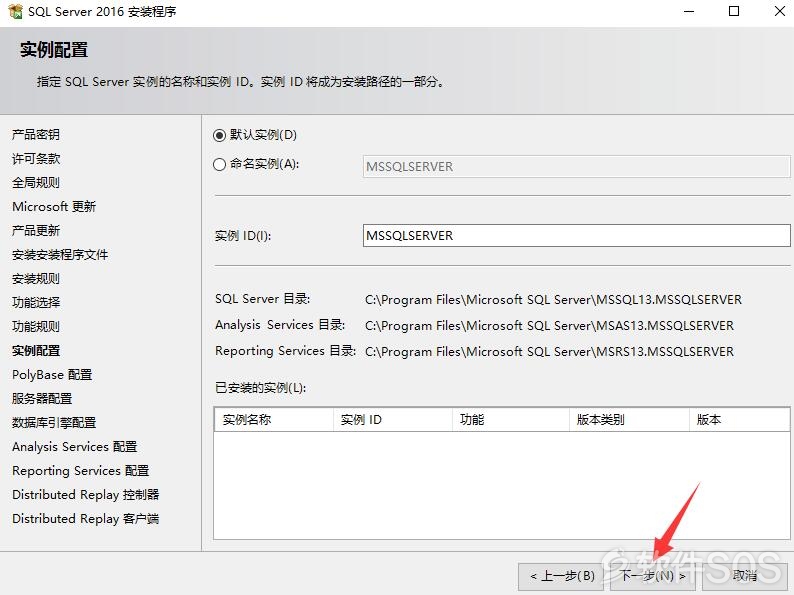Image resolution: width=794 pixels, height=595 pixels.
Task: Click the empty installed instances list area
Action: click(501, 485)
